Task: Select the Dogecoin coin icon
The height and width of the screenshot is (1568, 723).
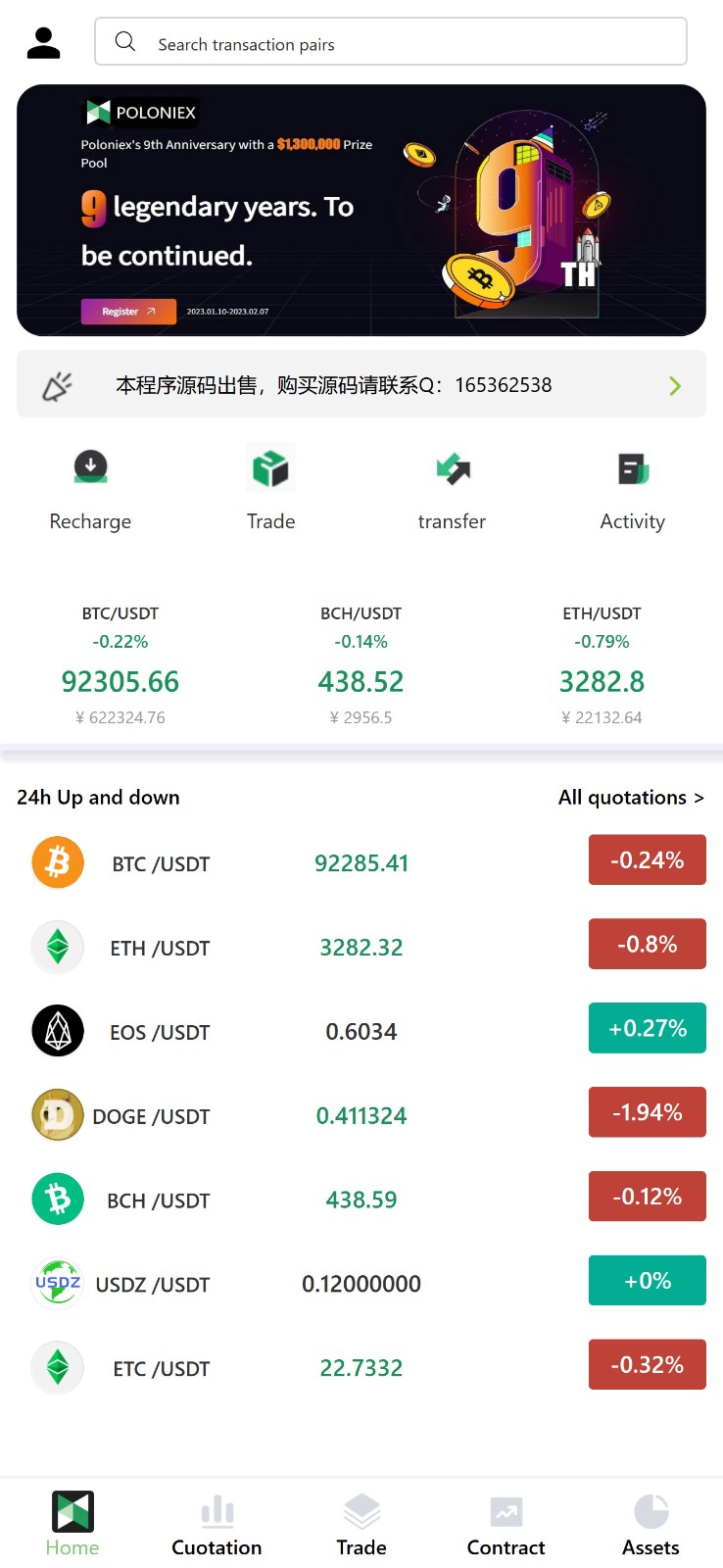Action: tap(58, 1115)
